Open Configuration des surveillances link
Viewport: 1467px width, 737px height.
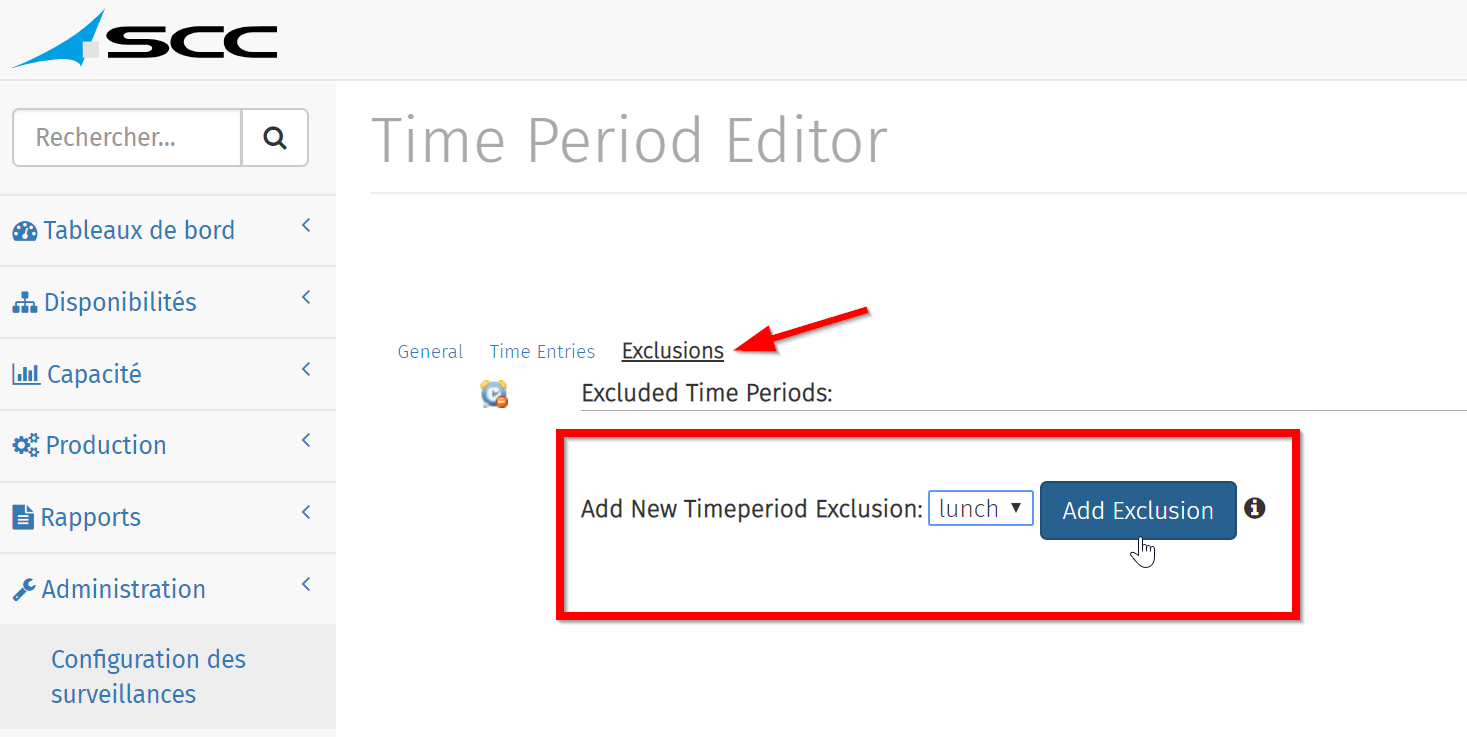pyautogui.click(x=149, y=677)
